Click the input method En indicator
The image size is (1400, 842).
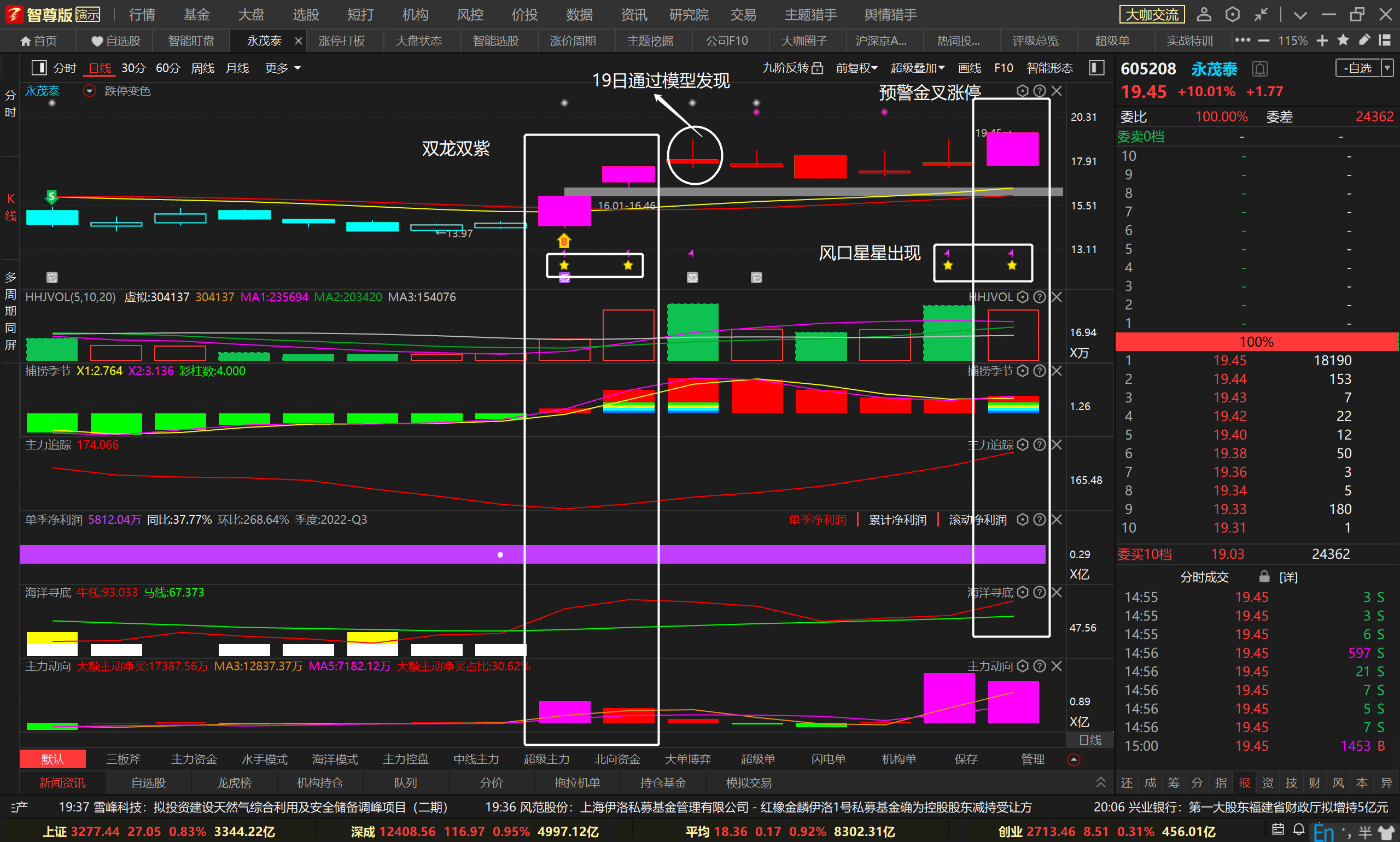pos(1323,832)
